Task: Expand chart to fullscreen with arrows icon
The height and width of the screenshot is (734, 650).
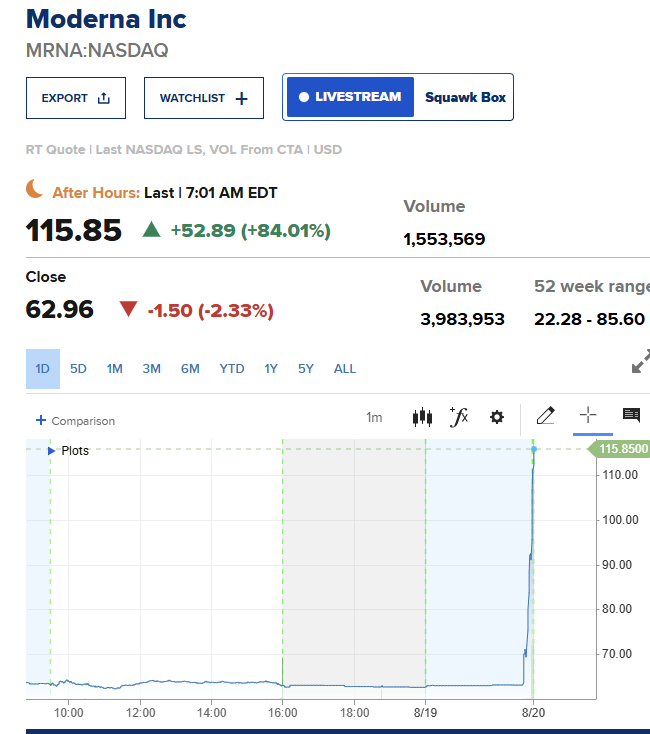Action: (641, 361)
